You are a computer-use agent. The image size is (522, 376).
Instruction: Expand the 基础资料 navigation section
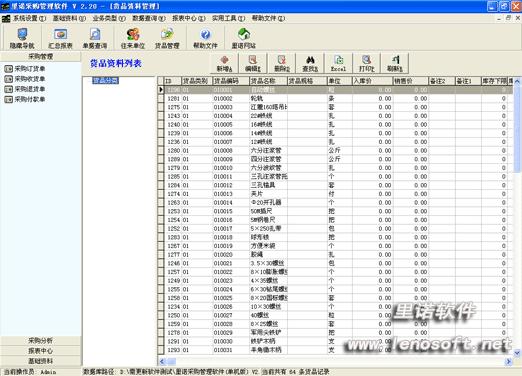(x=41, y=361)
